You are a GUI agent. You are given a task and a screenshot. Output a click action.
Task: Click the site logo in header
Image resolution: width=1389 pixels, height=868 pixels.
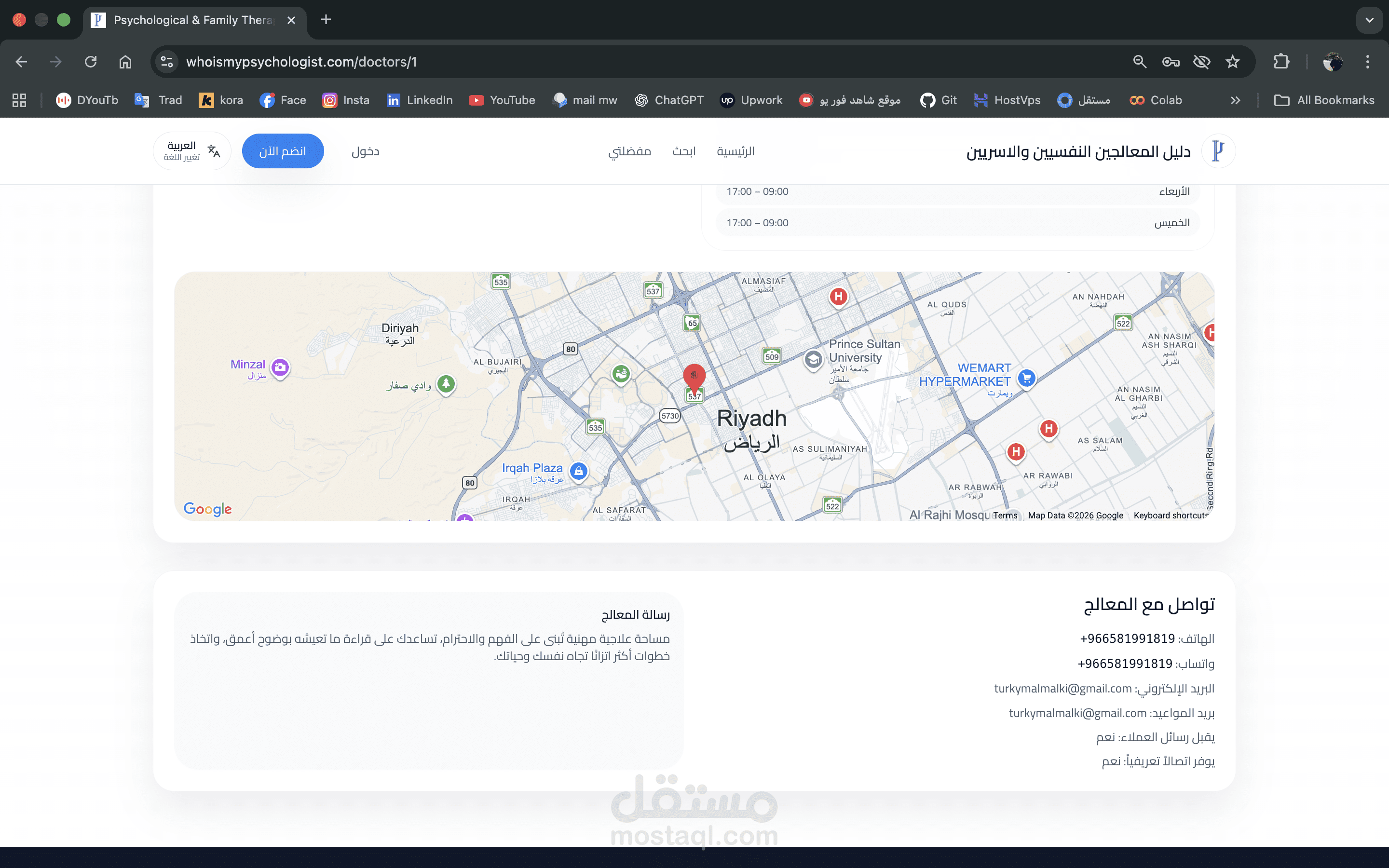click(x=1218, y=151)
